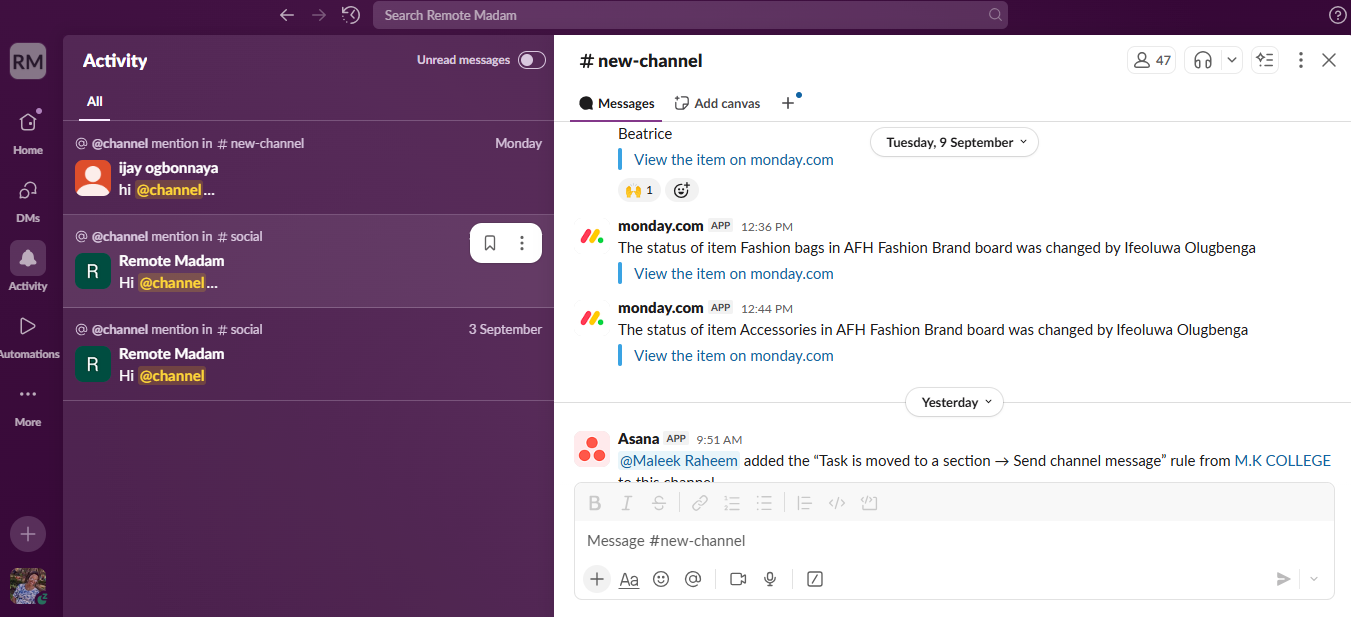Toggle formatting toolbar with Aa
Screen dimensions: 1351x617
[x=629, y=579]
